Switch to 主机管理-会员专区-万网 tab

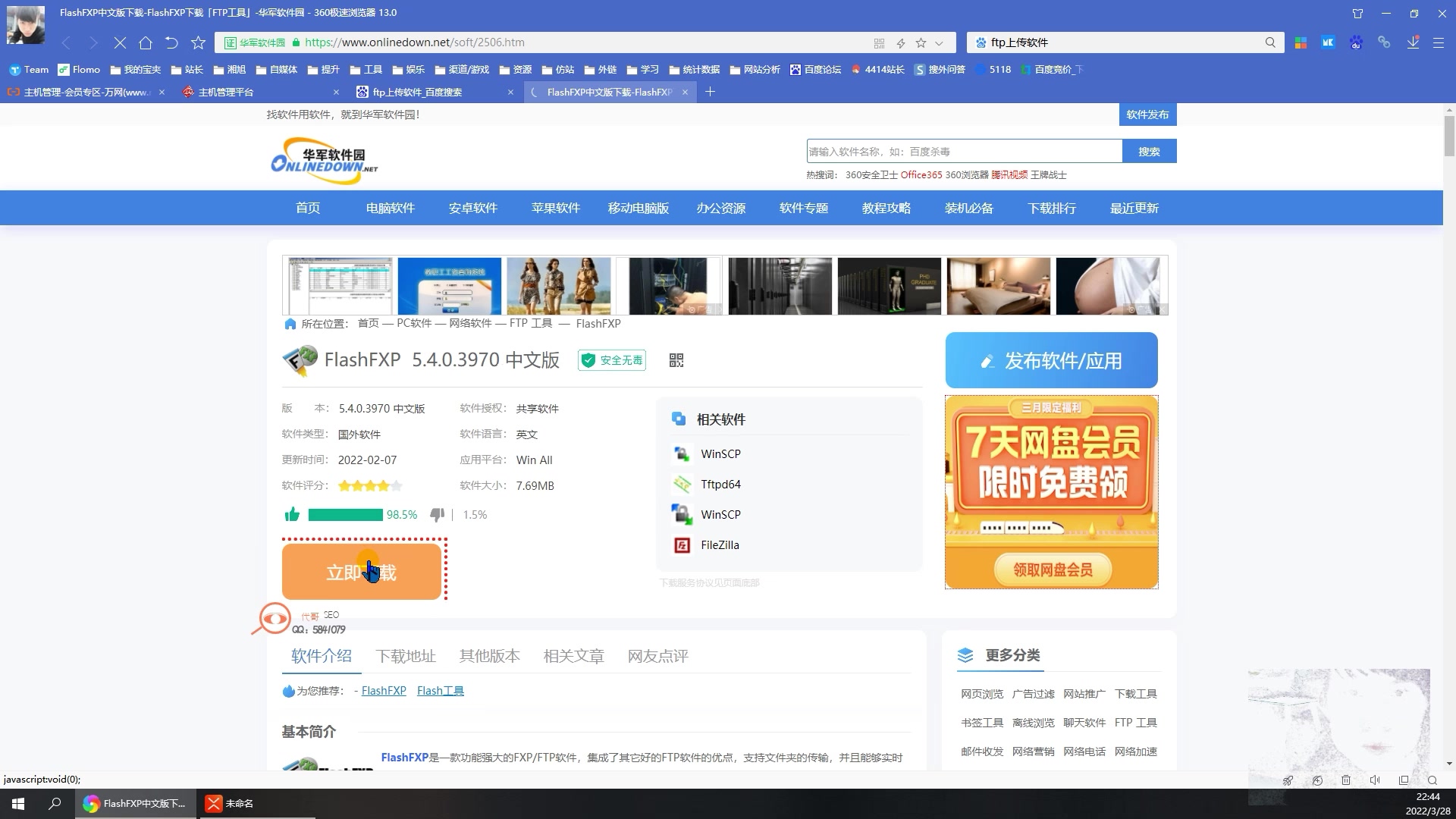86,92
